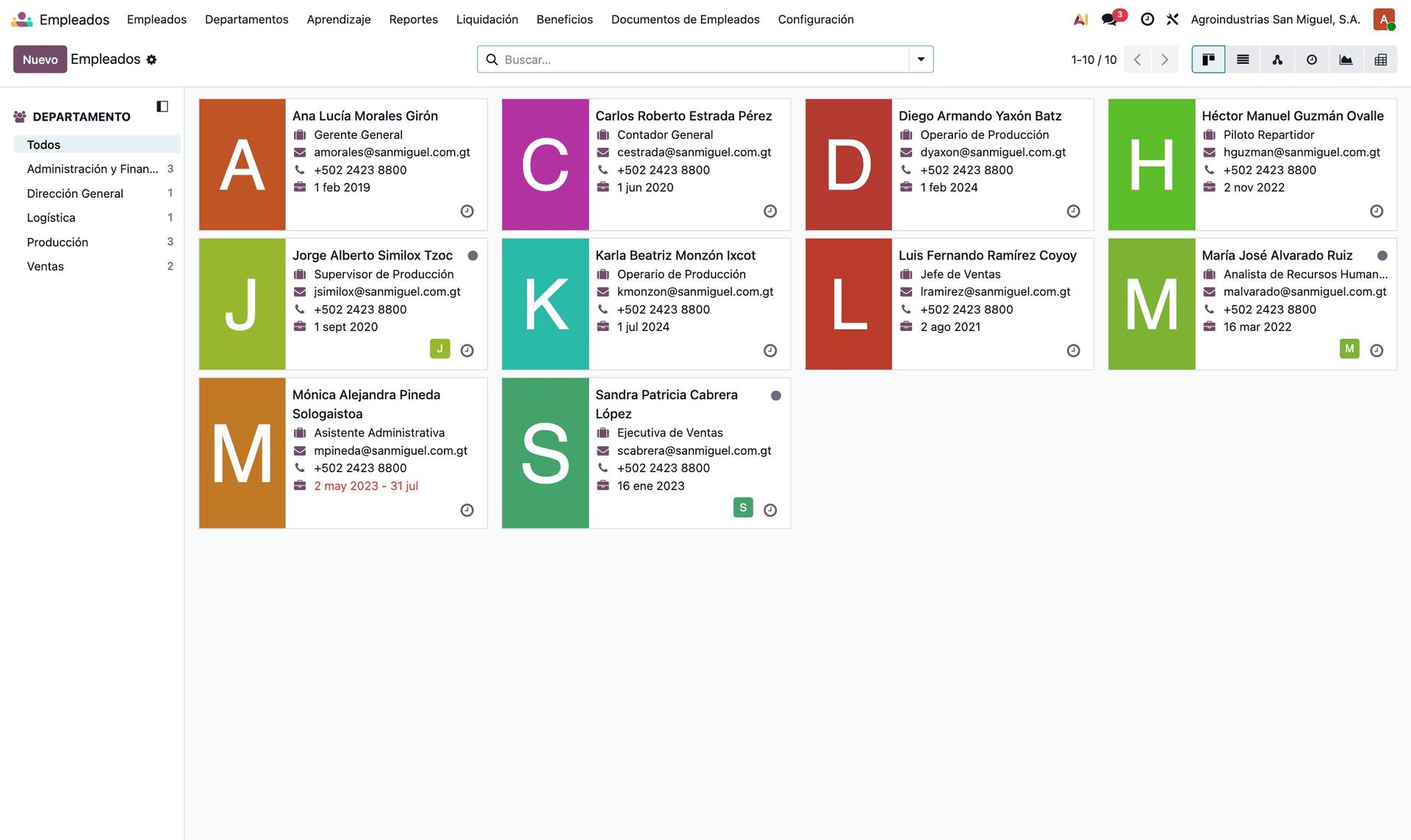The height and width of the screenshot is (840, 1411).
Task: Expand the search options dropdown arrow
Action: point(921,60)
